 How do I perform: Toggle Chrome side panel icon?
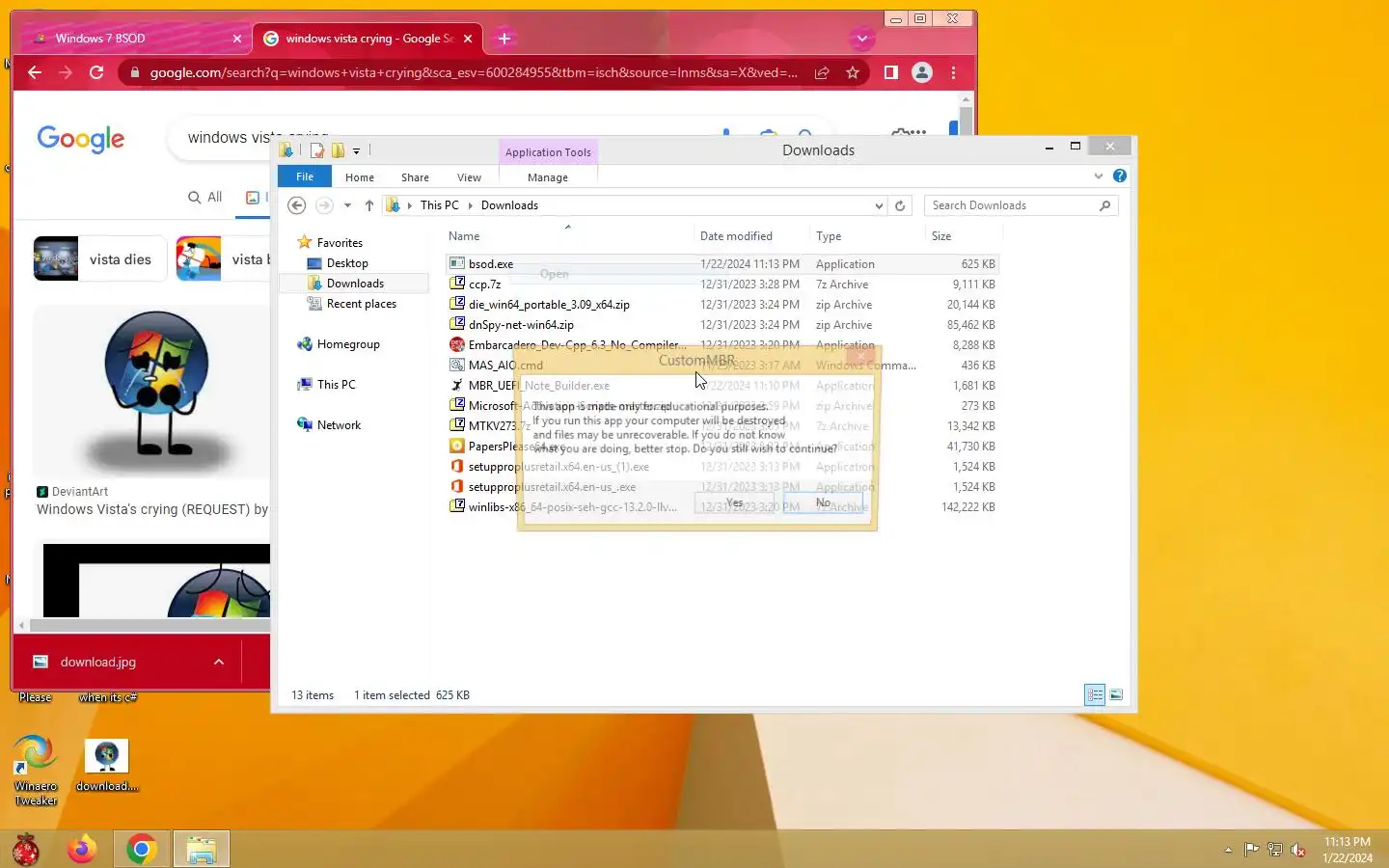891,72
